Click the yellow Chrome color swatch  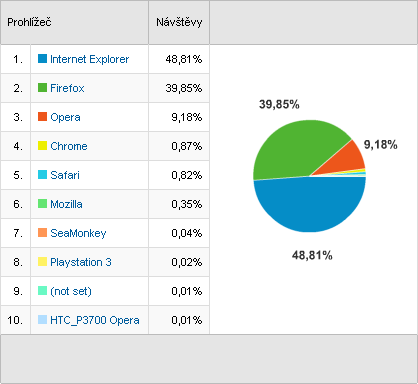click(42, 146)
